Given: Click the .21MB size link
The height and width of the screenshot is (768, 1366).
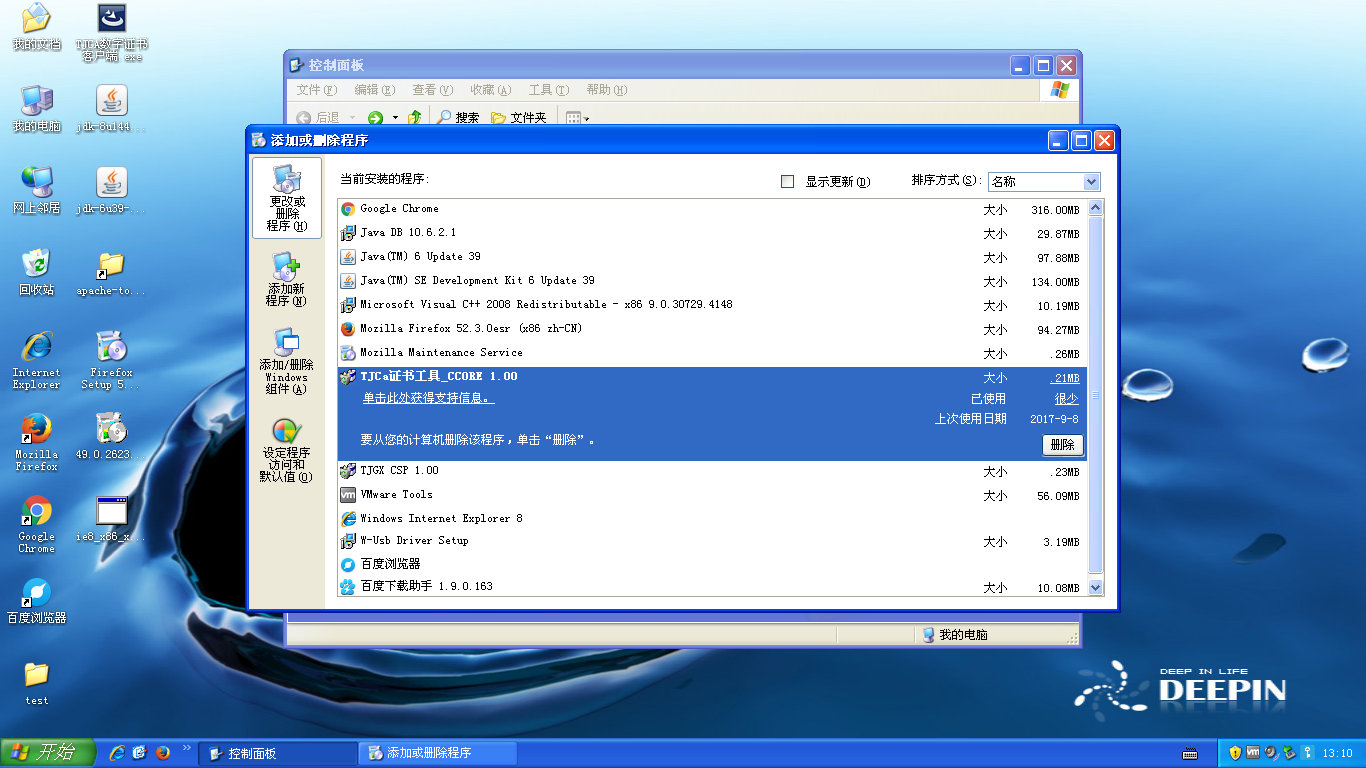Looking at the screenshot, I should pos(1064,378).
